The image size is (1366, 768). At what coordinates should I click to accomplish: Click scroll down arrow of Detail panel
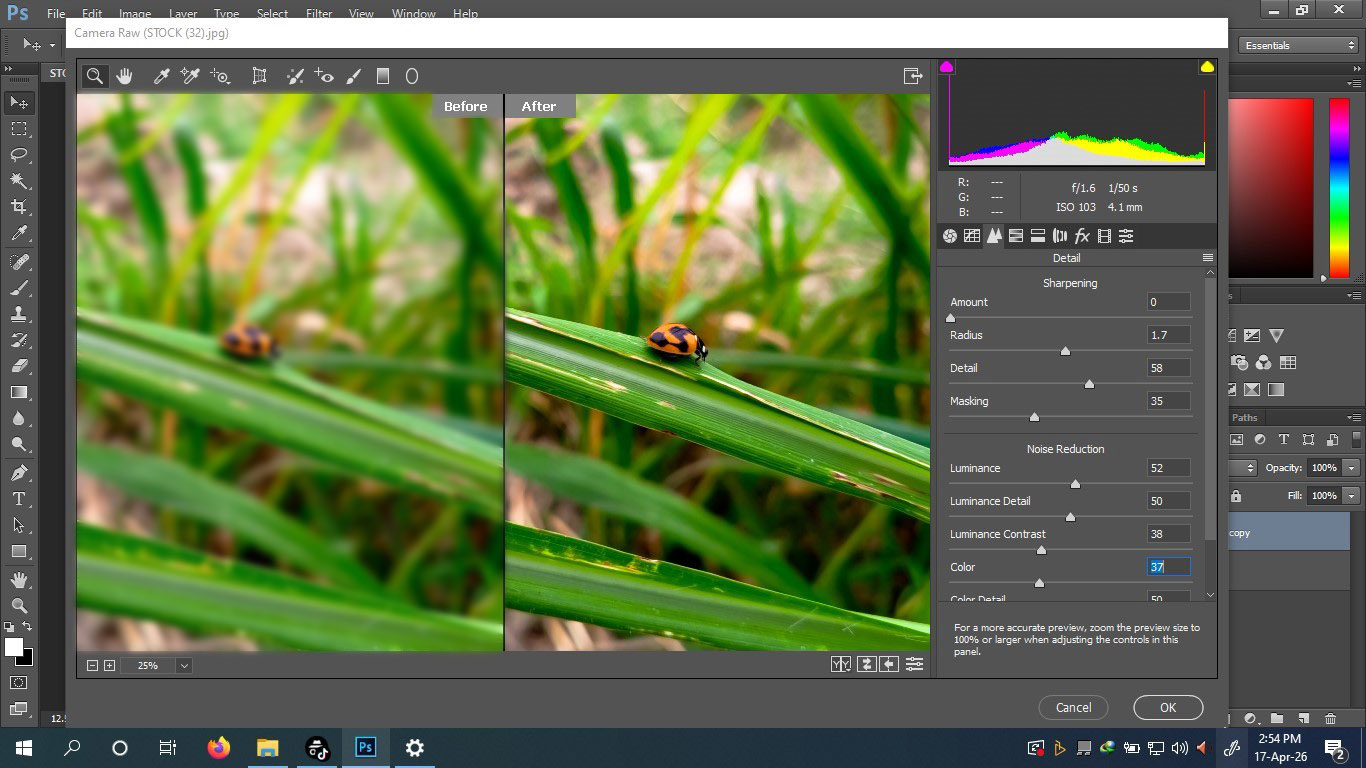tap(1210, 595)
